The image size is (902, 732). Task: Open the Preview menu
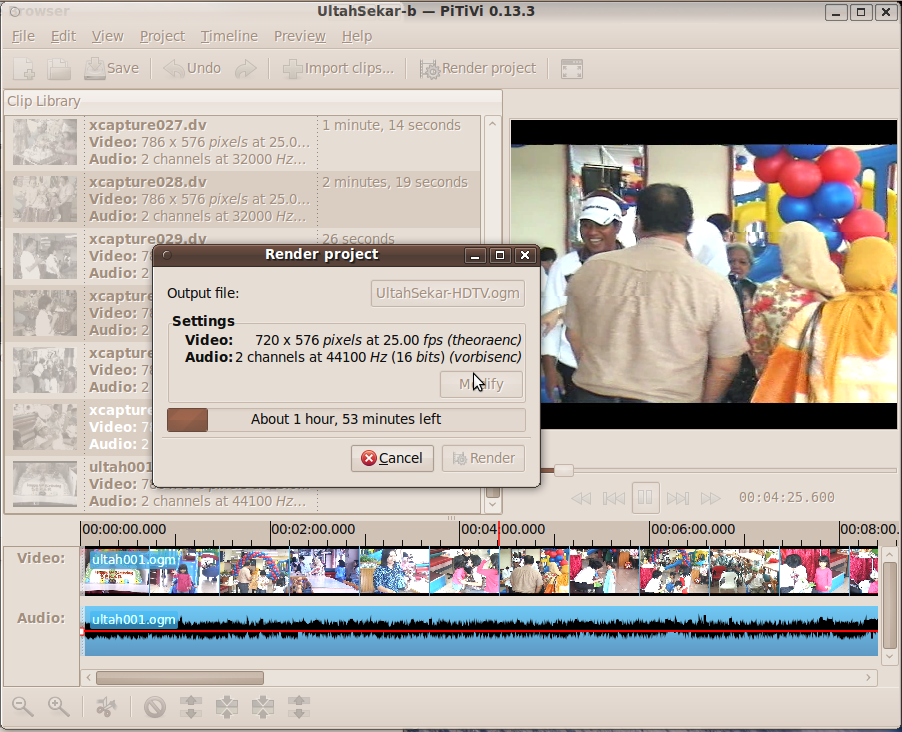click(300, 36)
